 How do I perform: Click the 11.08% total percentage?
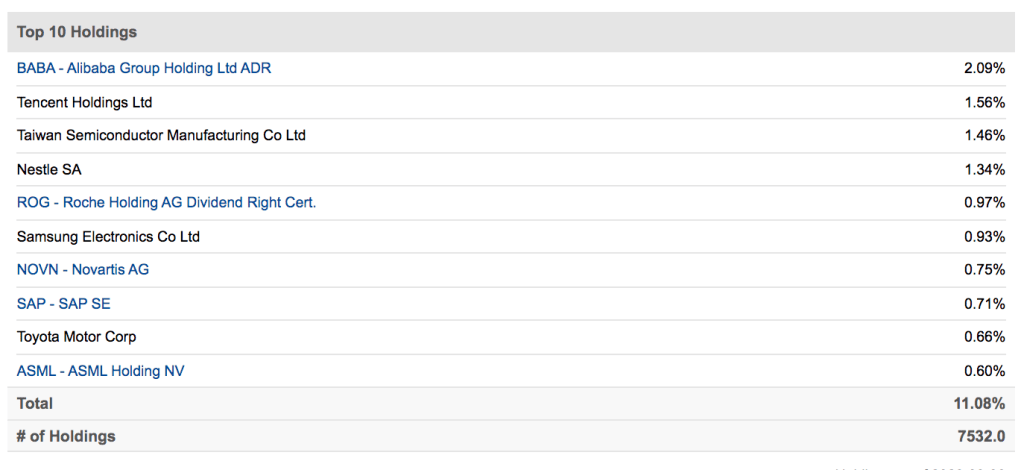(980, 403)
